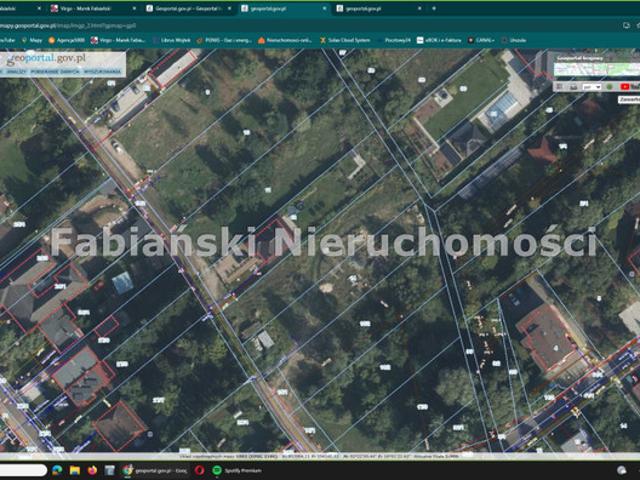
Task: Open the eBOK i e-Faktura bookmark
Action: [439, 40]
